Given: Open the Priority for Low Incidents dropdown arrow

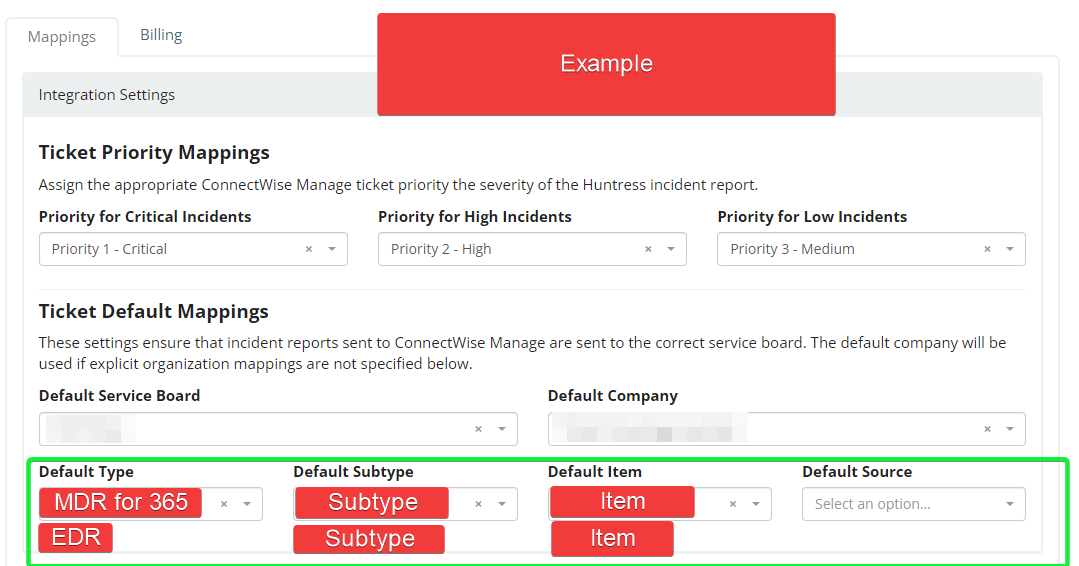Looking at the screenshot, I should (1010, 249).
